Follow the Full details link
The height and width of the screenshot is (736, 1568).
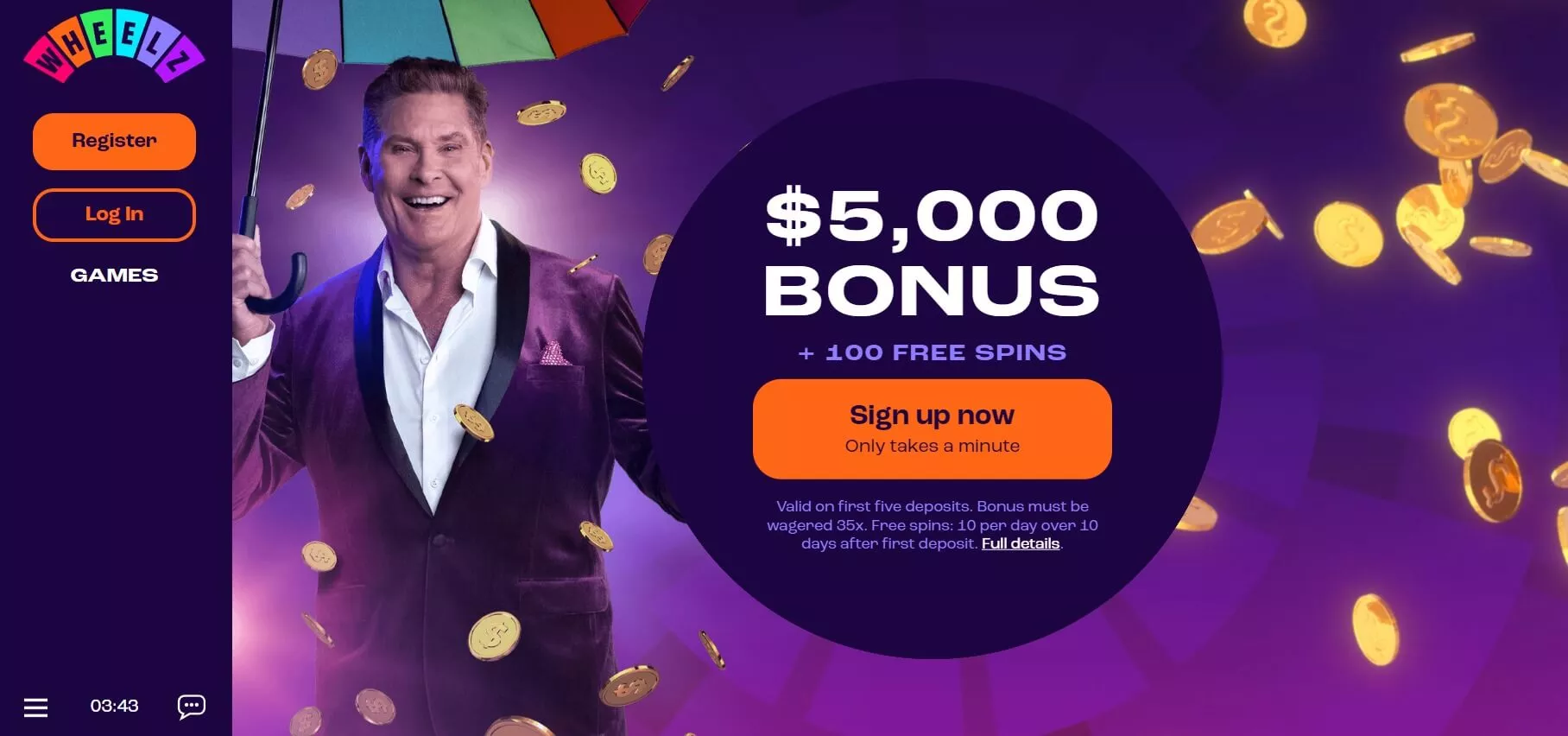(x=1021, y=543)
